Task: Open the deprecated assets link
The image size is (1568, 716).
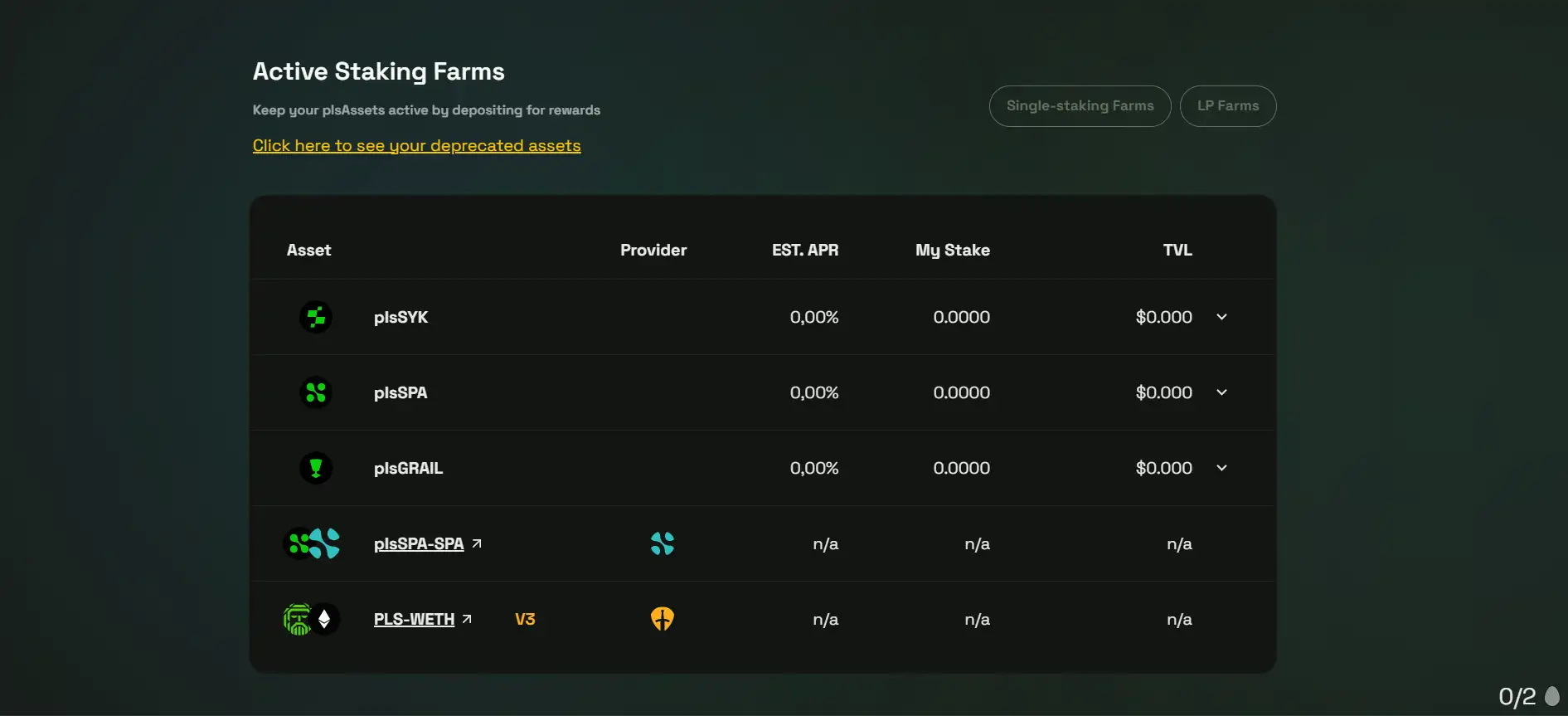Action: [416, 146]
